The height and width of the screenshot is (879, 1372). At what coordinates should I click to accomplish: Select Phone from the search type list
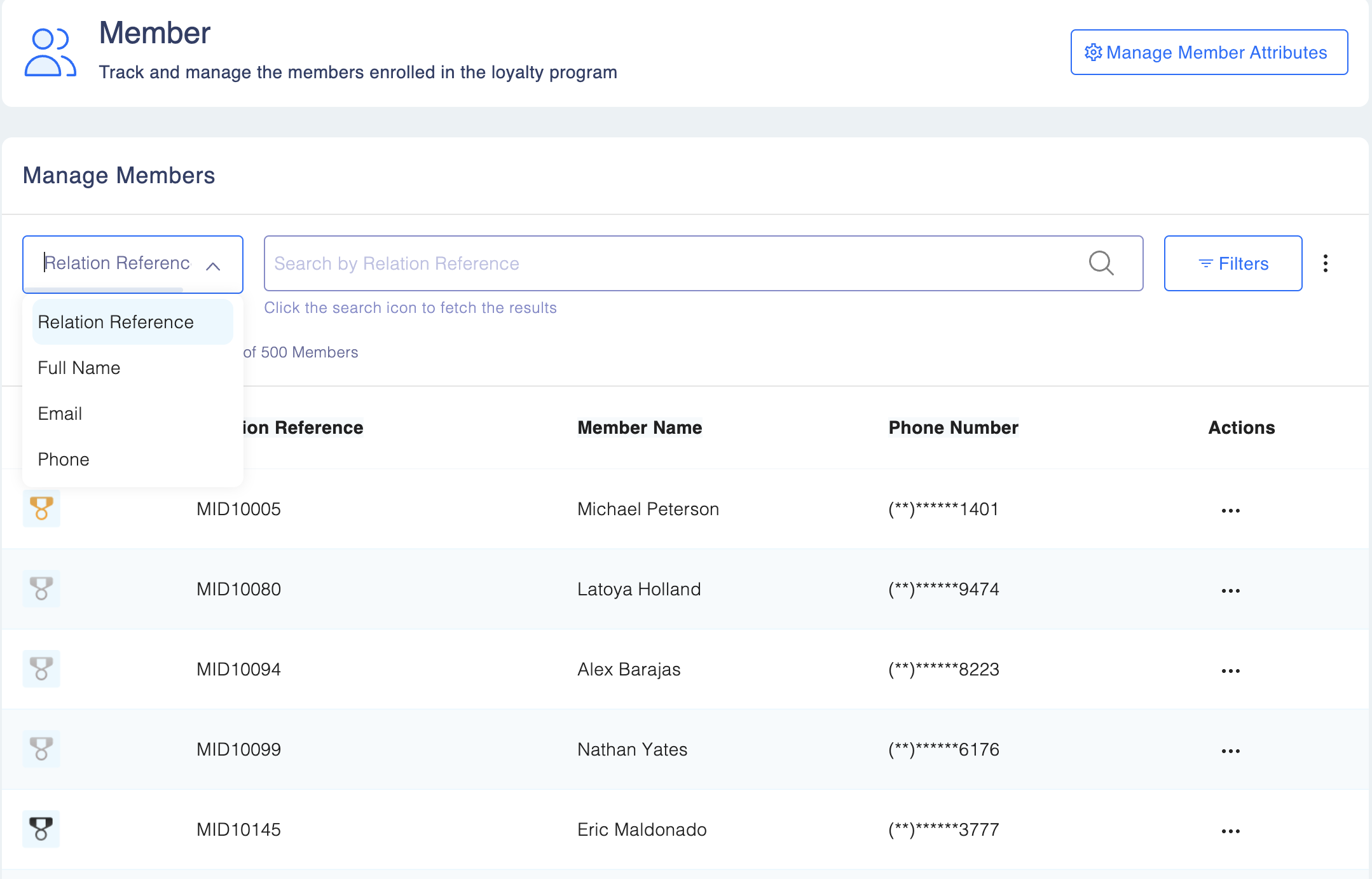tap(64, 459)
